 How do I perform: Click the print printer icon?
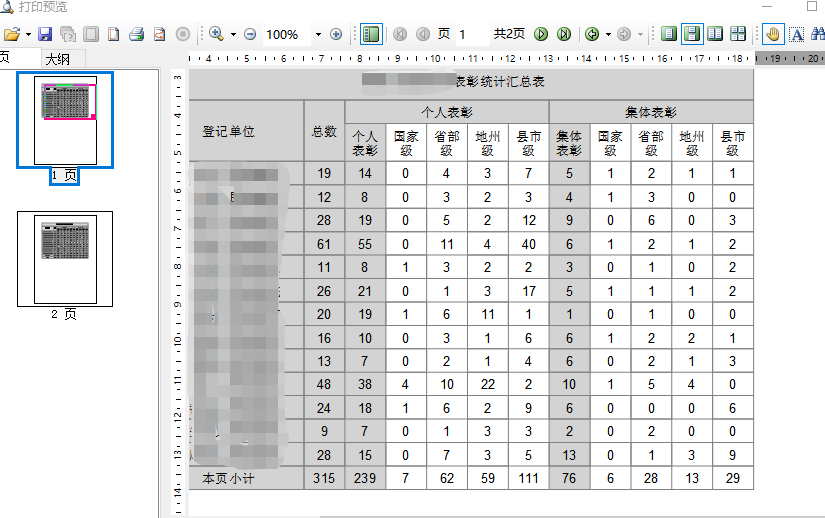tap(137, 35)
